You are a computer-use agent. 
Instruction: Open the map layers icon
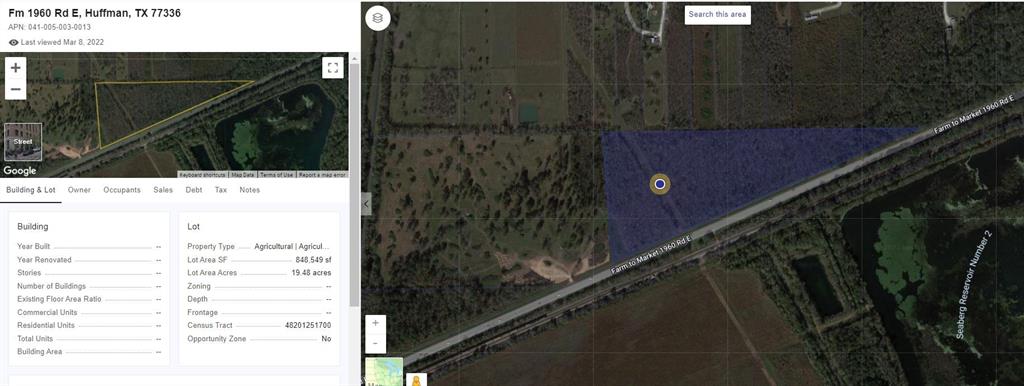377,18
